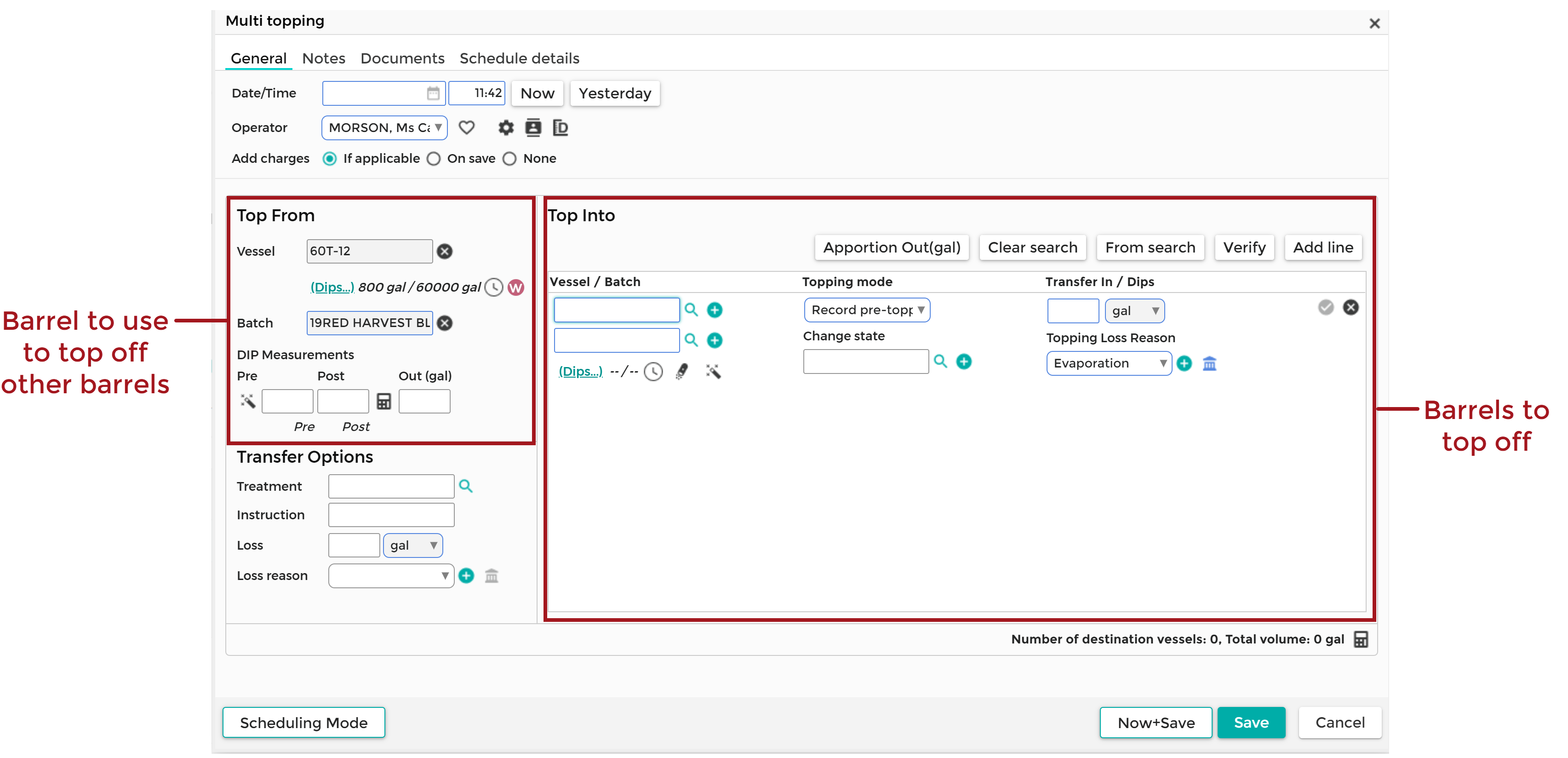Click the Instruction input field
Viewport: 1568px width, 758px height.
pos(391,515)
